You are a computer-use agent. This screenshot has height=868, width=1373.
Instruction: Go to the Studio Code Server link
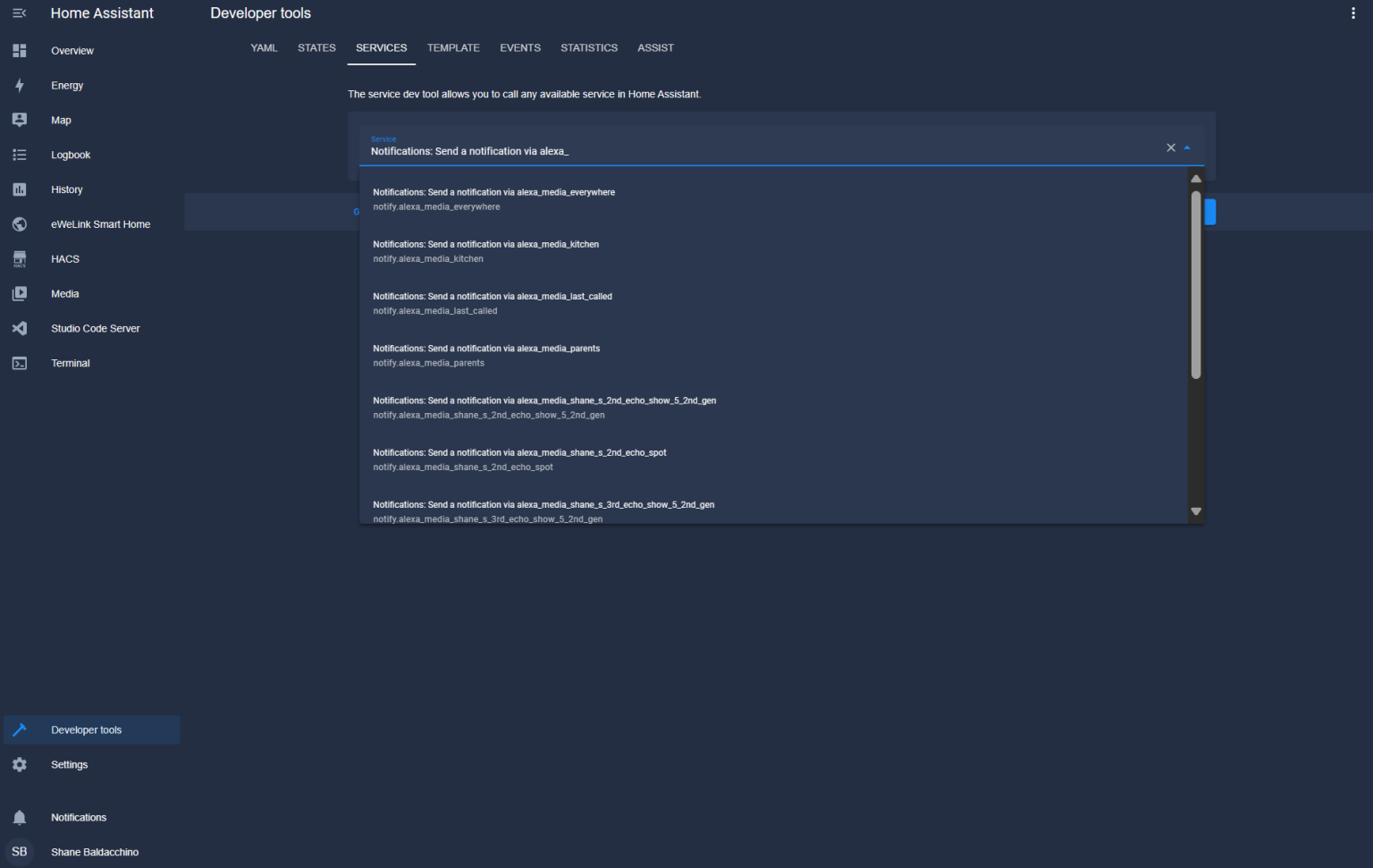pyautogui.click(x=96, y=329)
